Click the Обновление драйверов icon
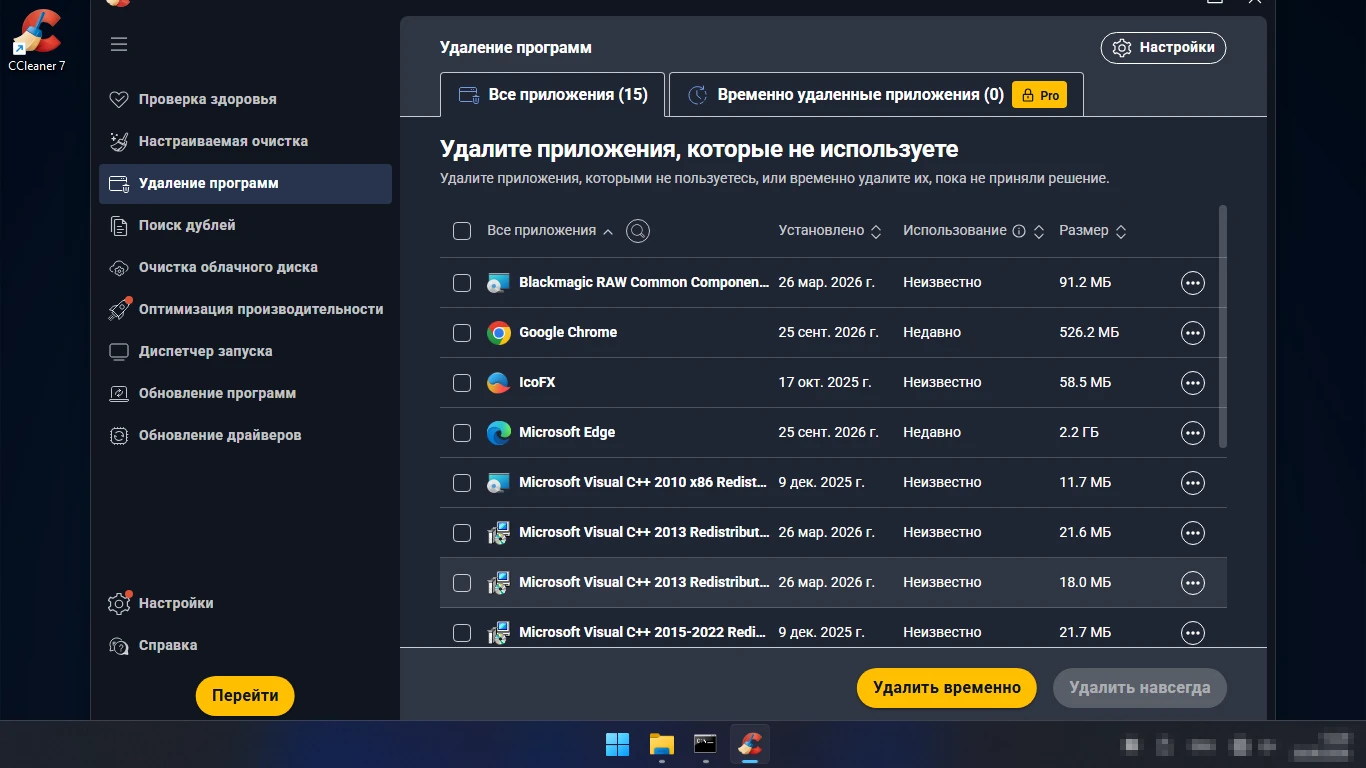 [119, 435]
